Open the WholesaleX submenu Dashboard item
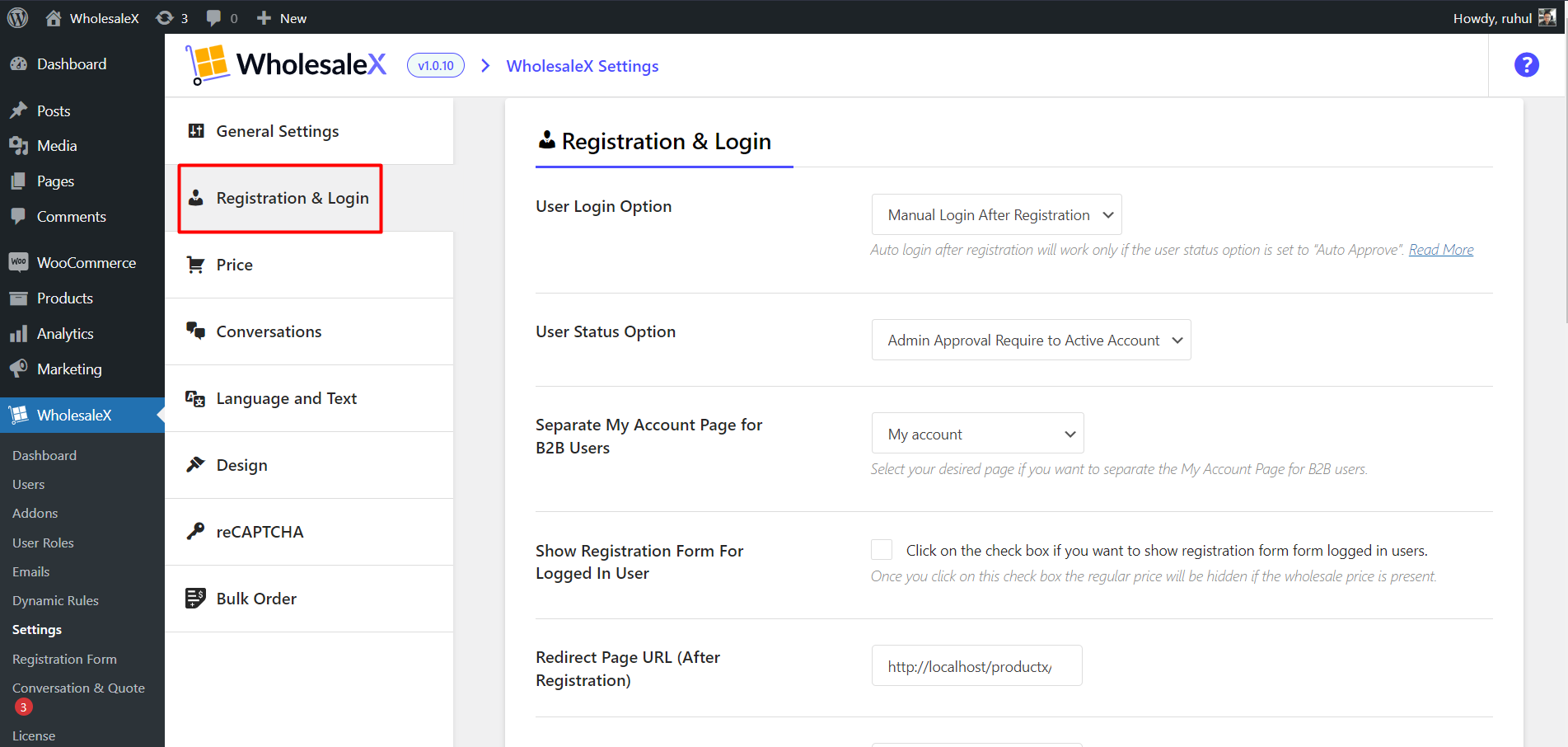The image size is (1568, 747). click(44, 455)
